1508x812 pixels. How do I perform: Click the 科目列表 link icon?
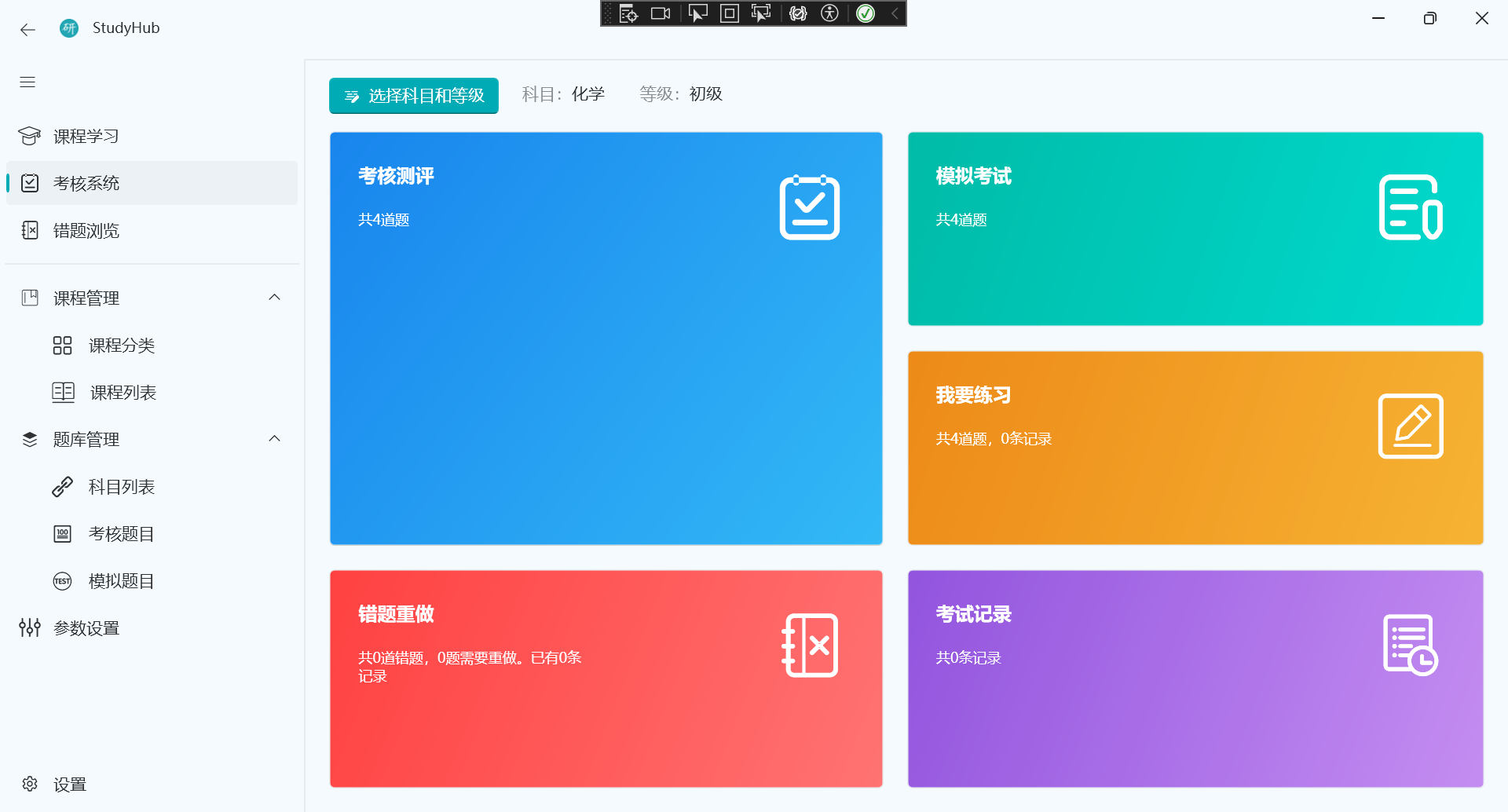point(62,487)
